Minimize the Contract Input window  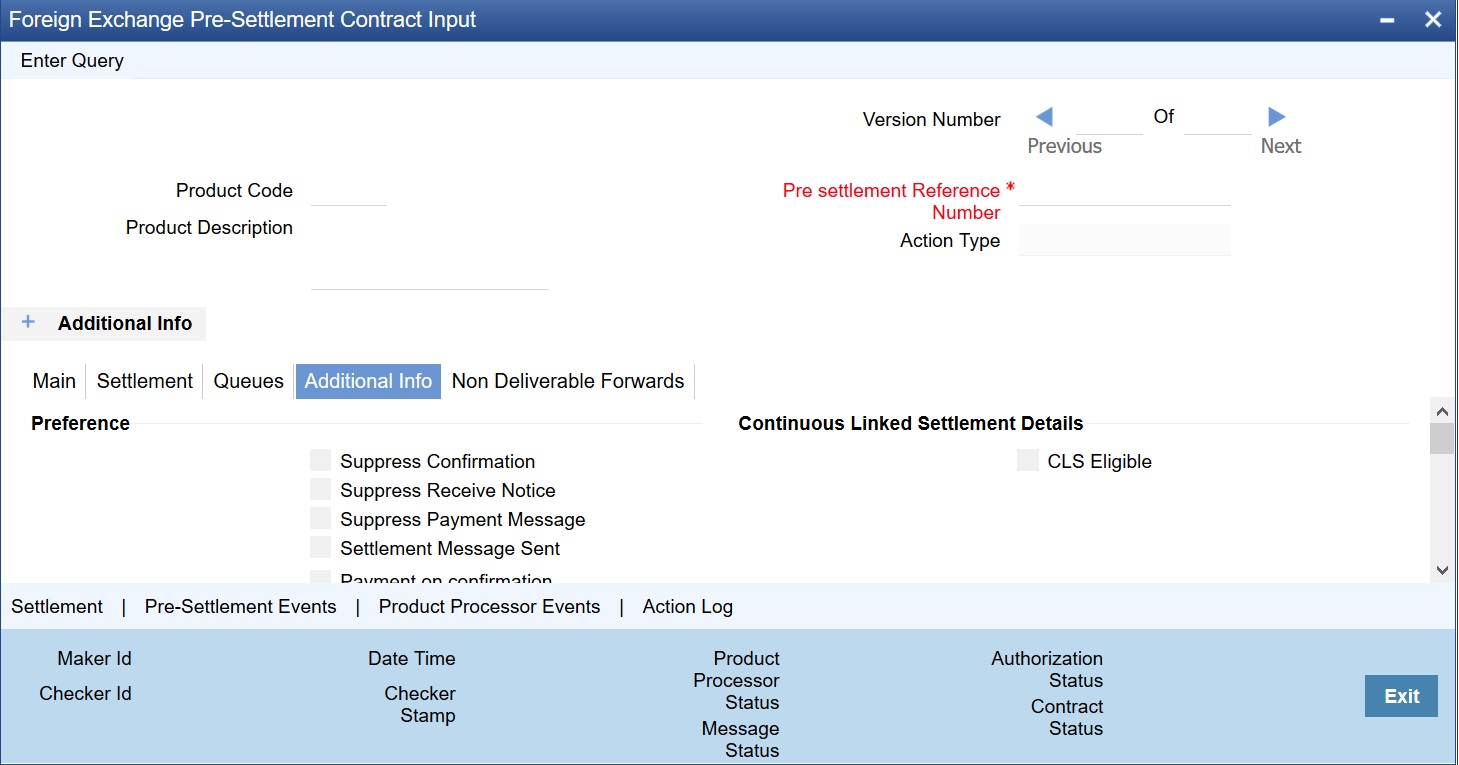pyautogui.click(x=1387, y=20)
